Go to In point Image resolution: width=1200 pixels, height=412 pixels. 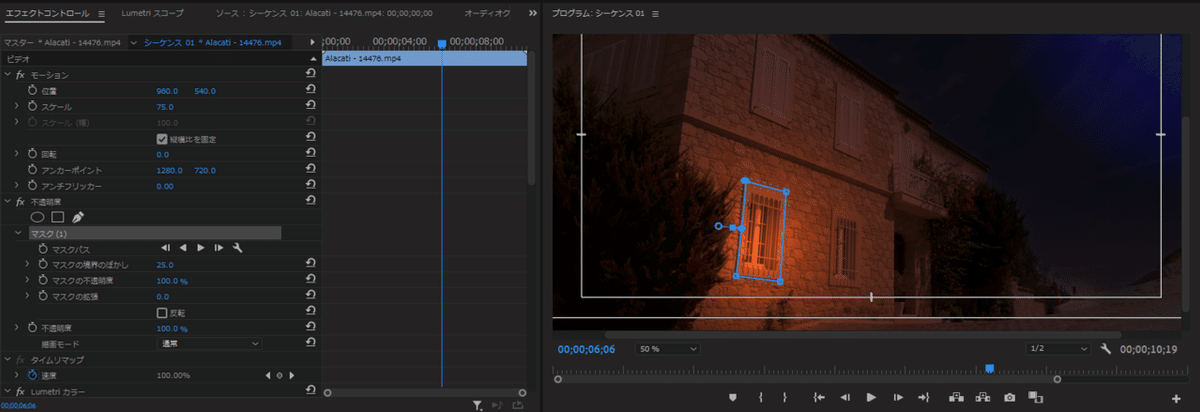(819, 397)
